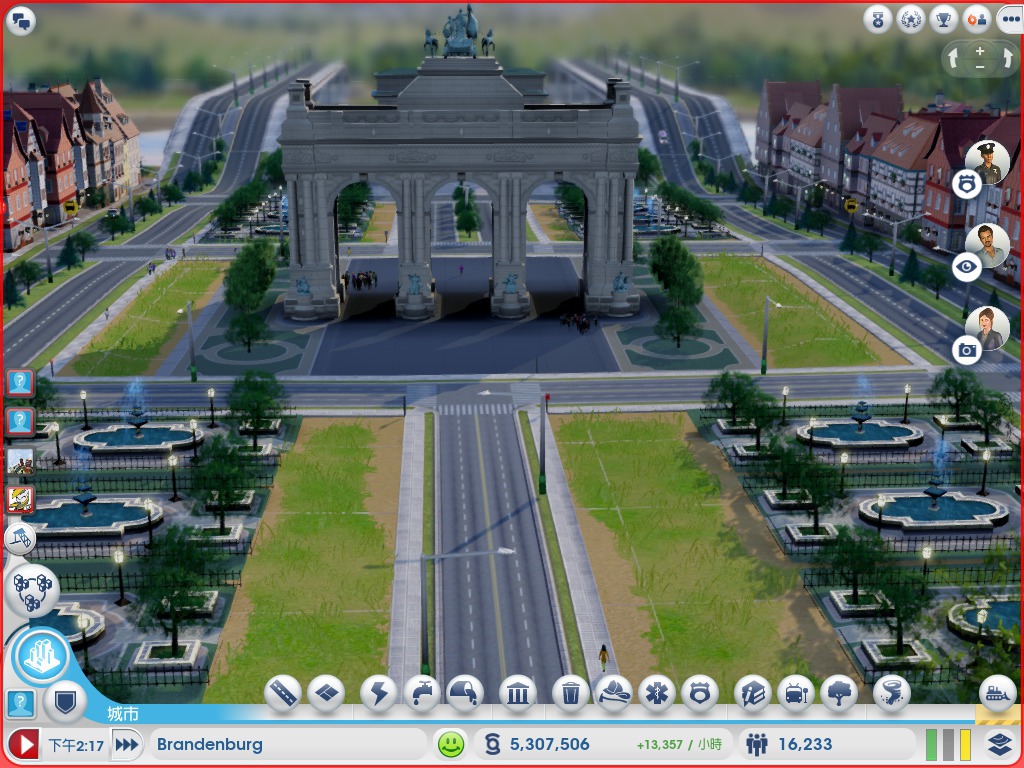Click the Brandenburg city name field
Image resolution: width=1024 pixels, height=768 pixels.
coord(288,744)
